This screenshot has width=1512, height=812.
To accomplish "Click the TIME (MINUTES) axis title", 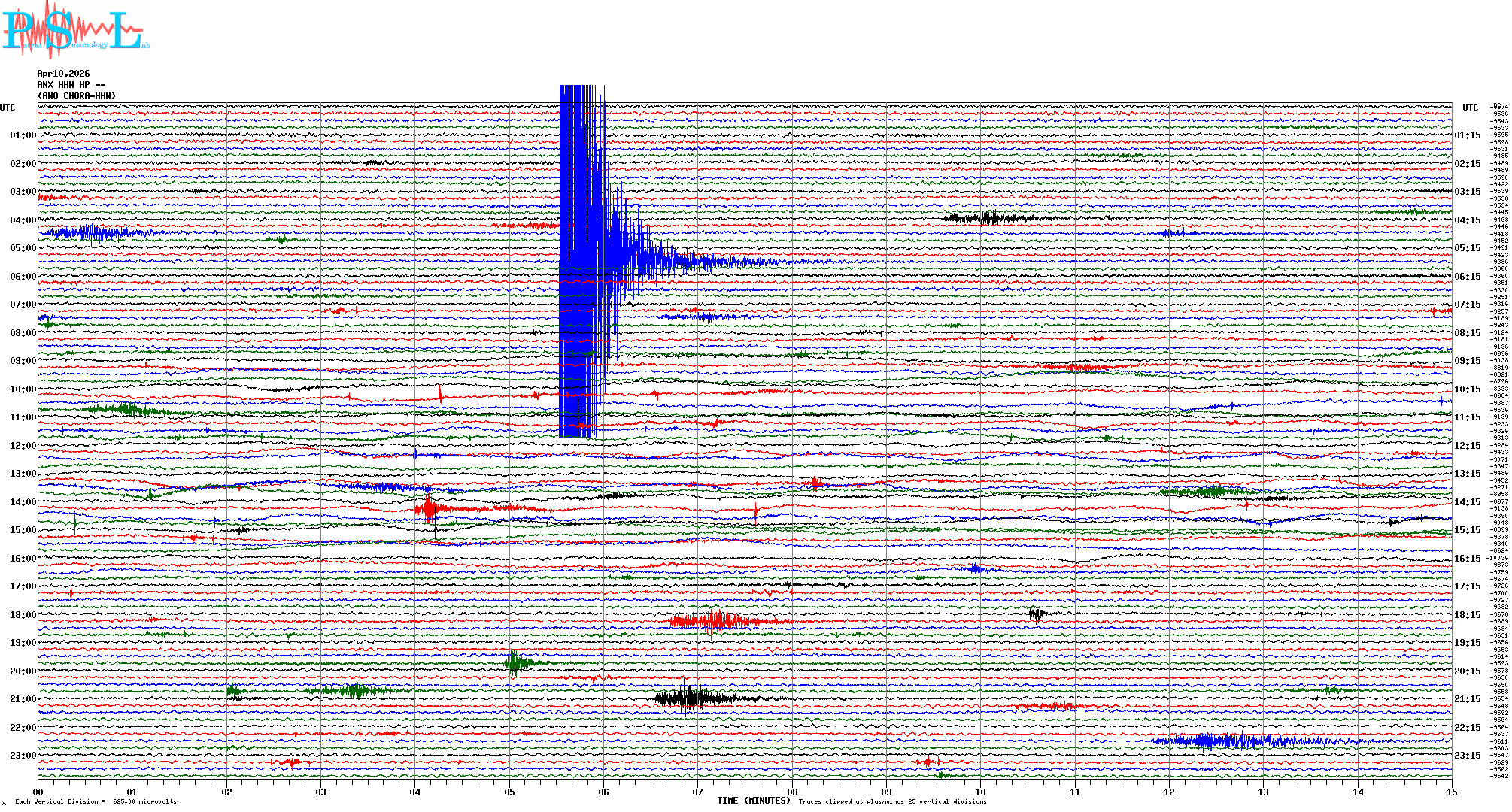I will point(754,801).
